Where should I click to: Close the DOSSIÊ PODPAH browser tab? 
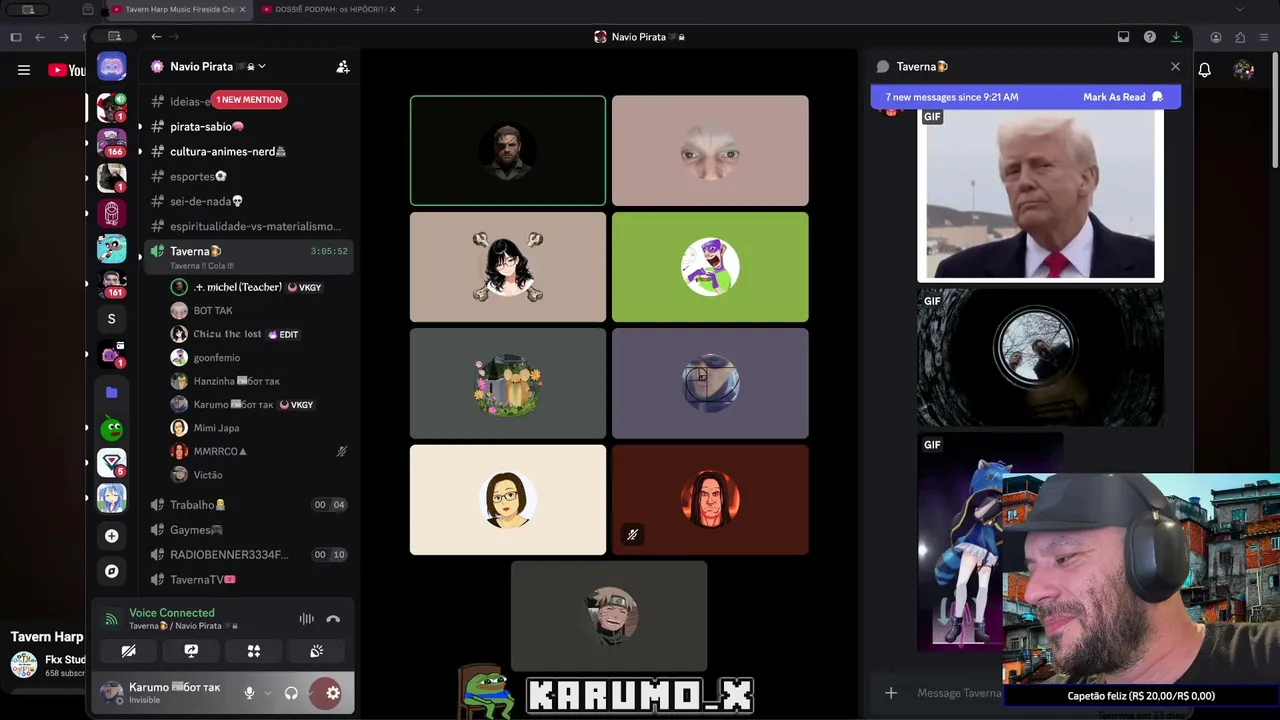click(x=392, y=9)
